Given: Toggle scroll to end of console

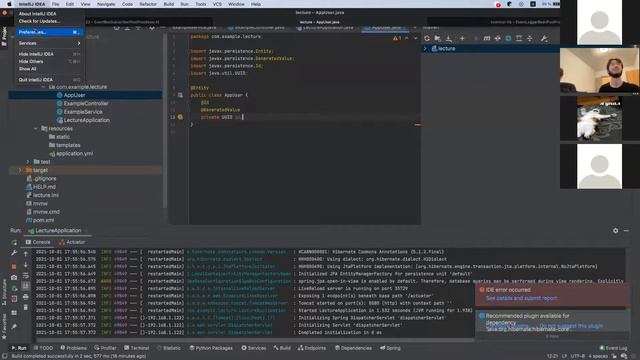Looking at the screenshot, I should [26, 286].
